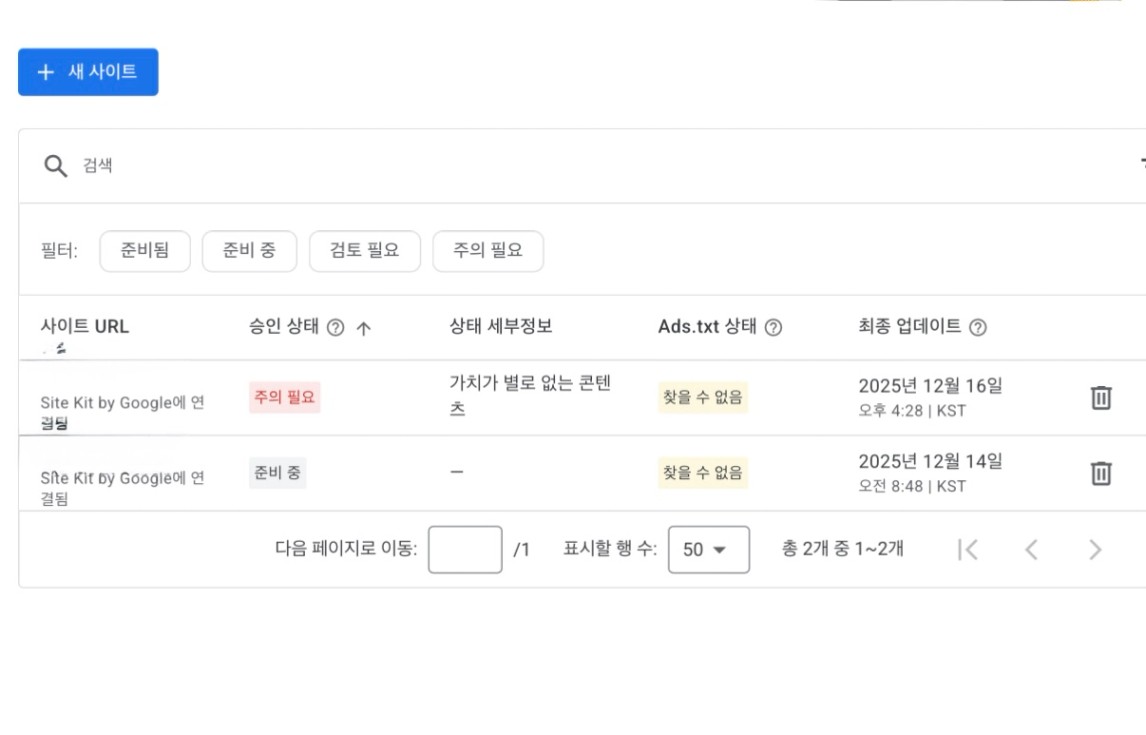The height and width of the screenshot is (735, 1146).
Task: Toggle the 검토 필요 filter chip
Action: click(x=364, y=251)
